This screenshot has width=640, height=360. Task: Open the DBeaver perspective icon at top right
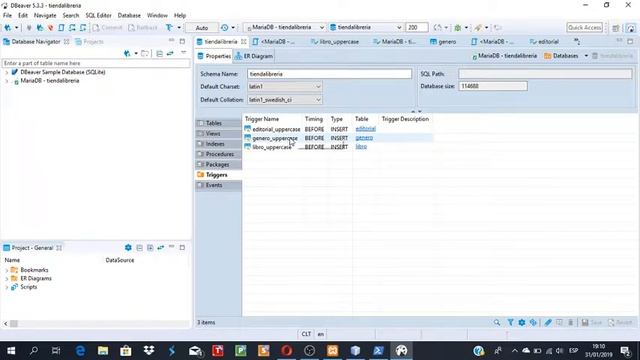pyautogui.click(x=631, y=28)
